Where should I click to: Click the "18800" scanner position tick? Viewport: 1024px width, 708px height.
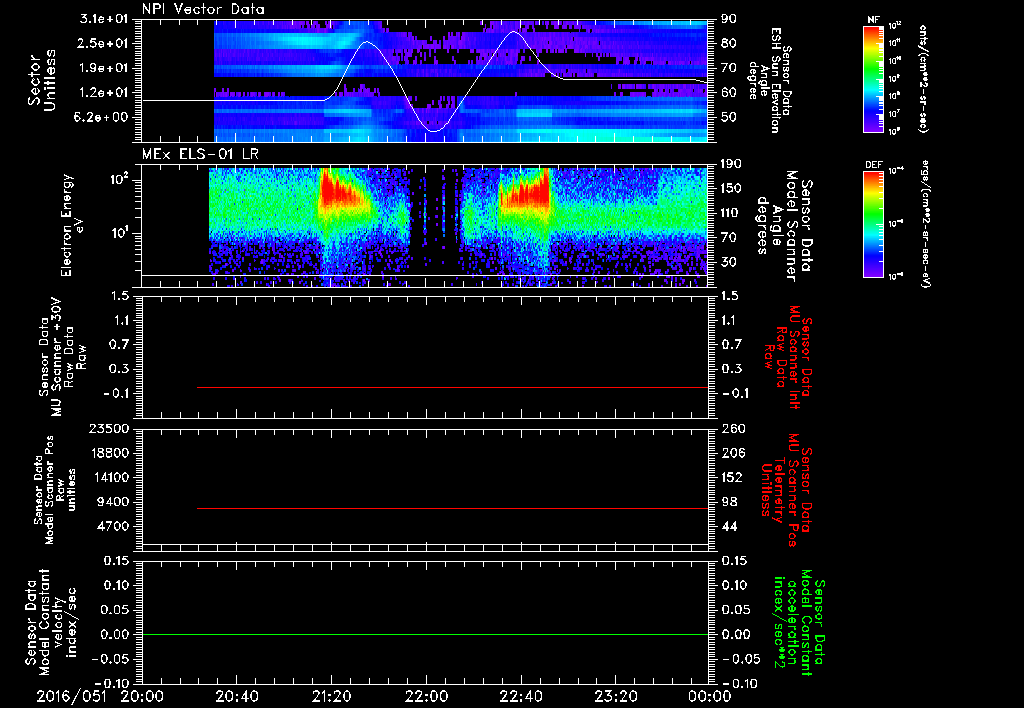109,453
